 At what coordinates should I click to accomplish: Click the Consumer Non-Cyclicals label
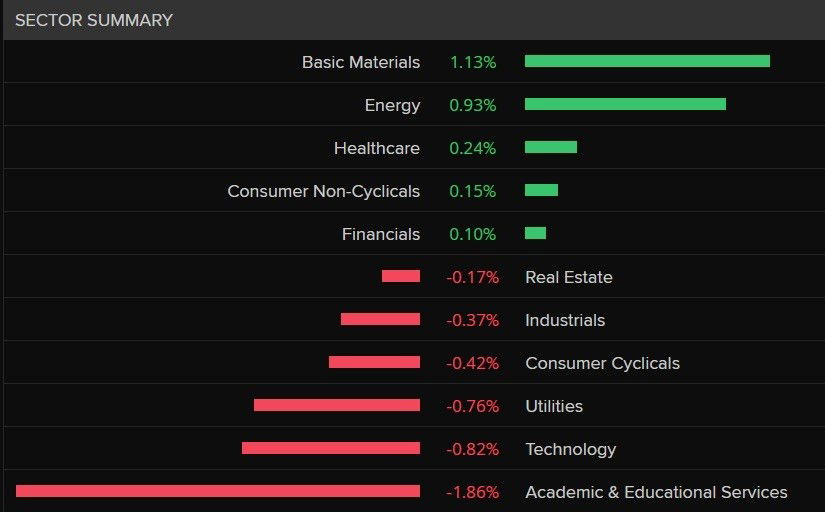click(323, 191)
